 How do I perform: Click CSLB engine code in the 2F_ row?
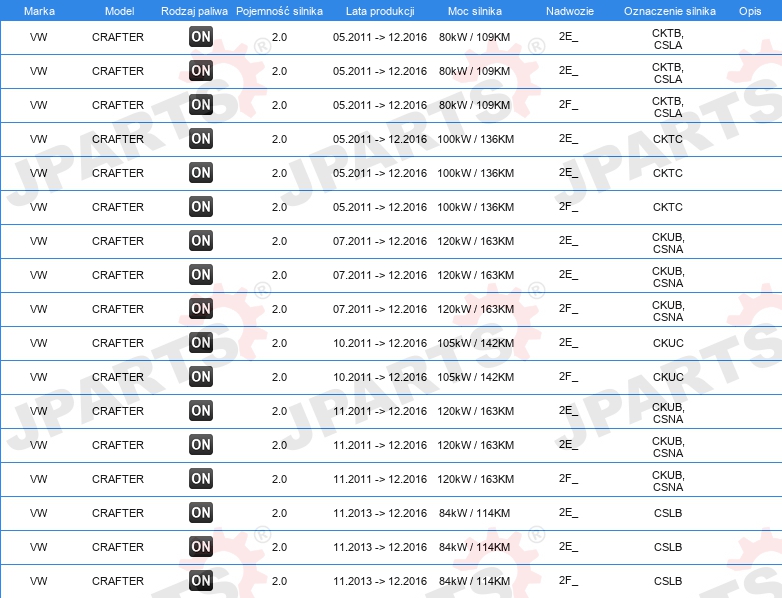point(668,581)
